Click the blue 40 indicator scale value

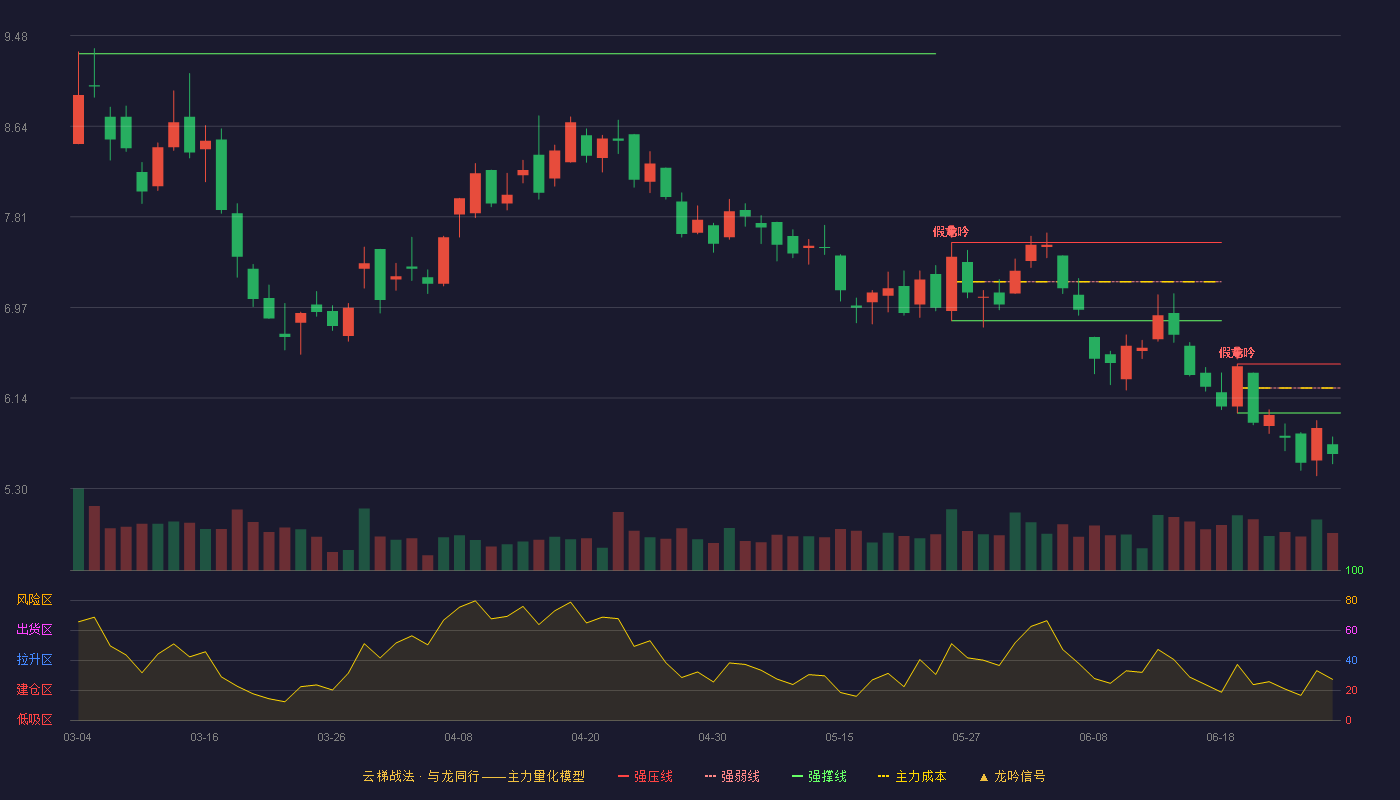pos(1351,661)
